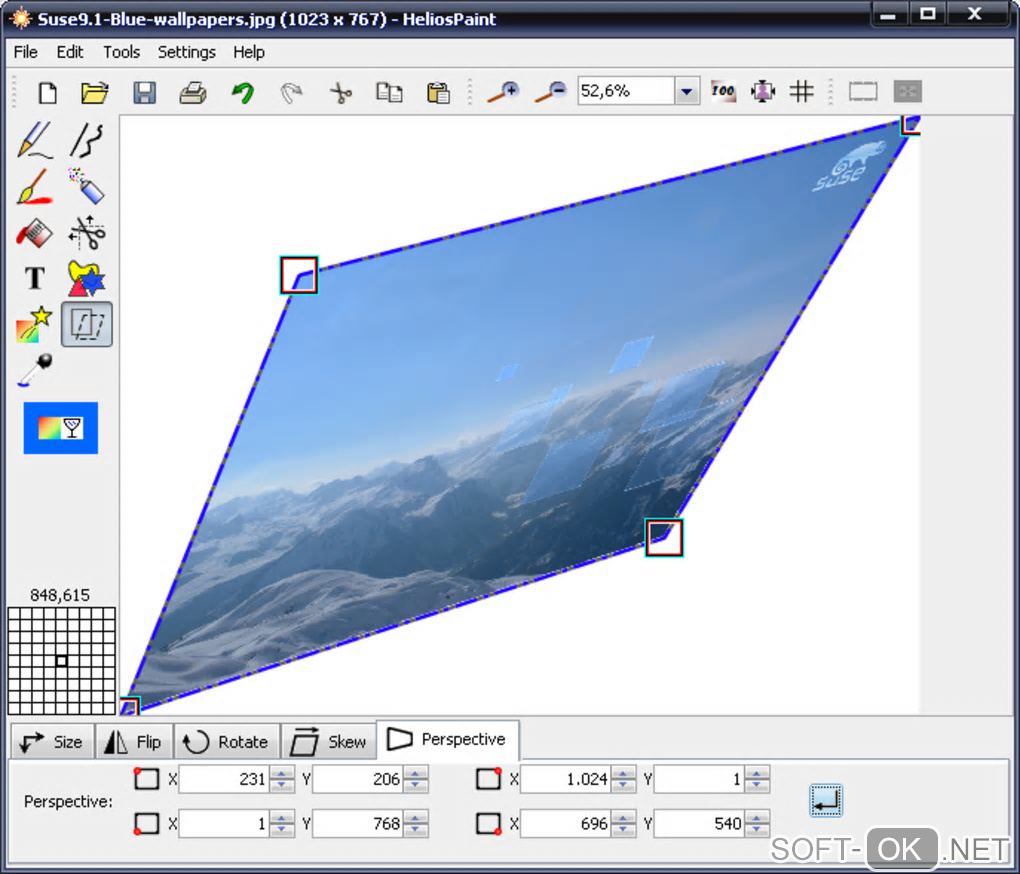1020x874 pixels.
Task: Create a new document with the blank page icon
Action: point(47,92)
